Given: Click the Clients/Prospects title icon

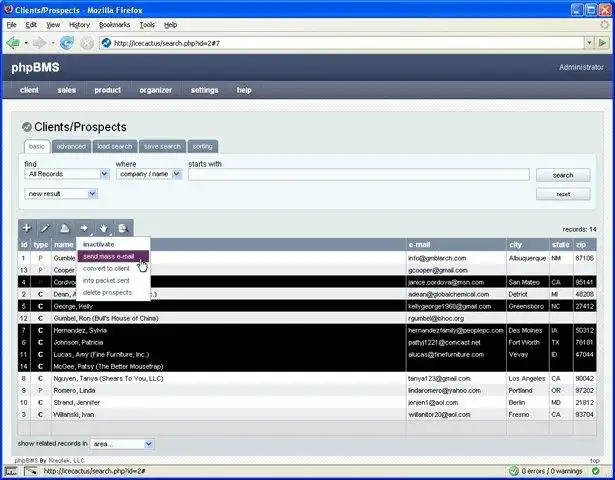Looking at the screenshot, I should click(27, 127).
